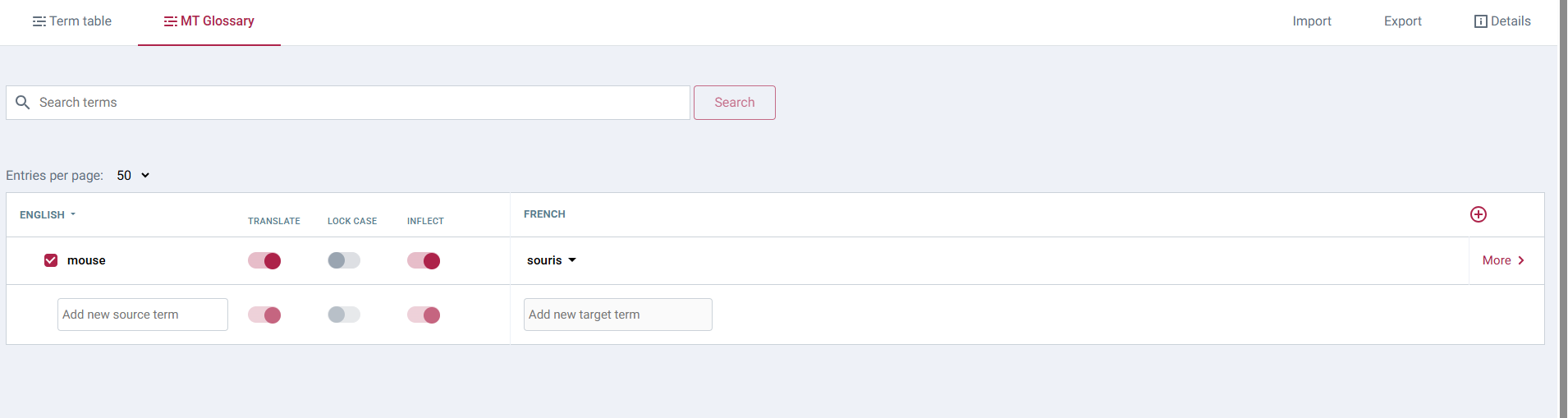This screenshot has height=418, width=1568.
Task: Turn off Inflect toggle for mouse
Action: click(424, 261)
